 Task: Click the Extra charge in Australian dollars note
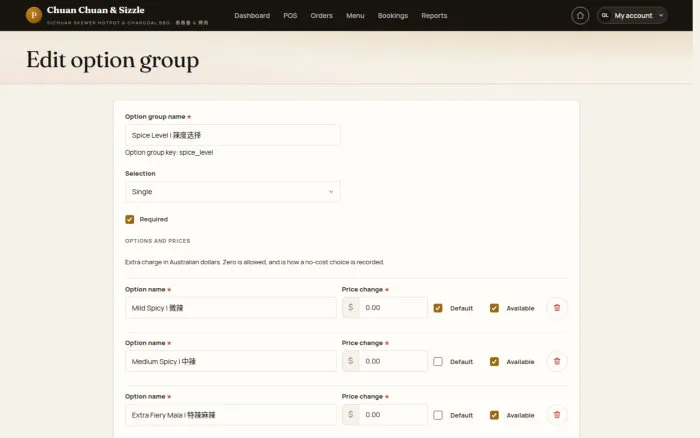(x=254, y=262)
